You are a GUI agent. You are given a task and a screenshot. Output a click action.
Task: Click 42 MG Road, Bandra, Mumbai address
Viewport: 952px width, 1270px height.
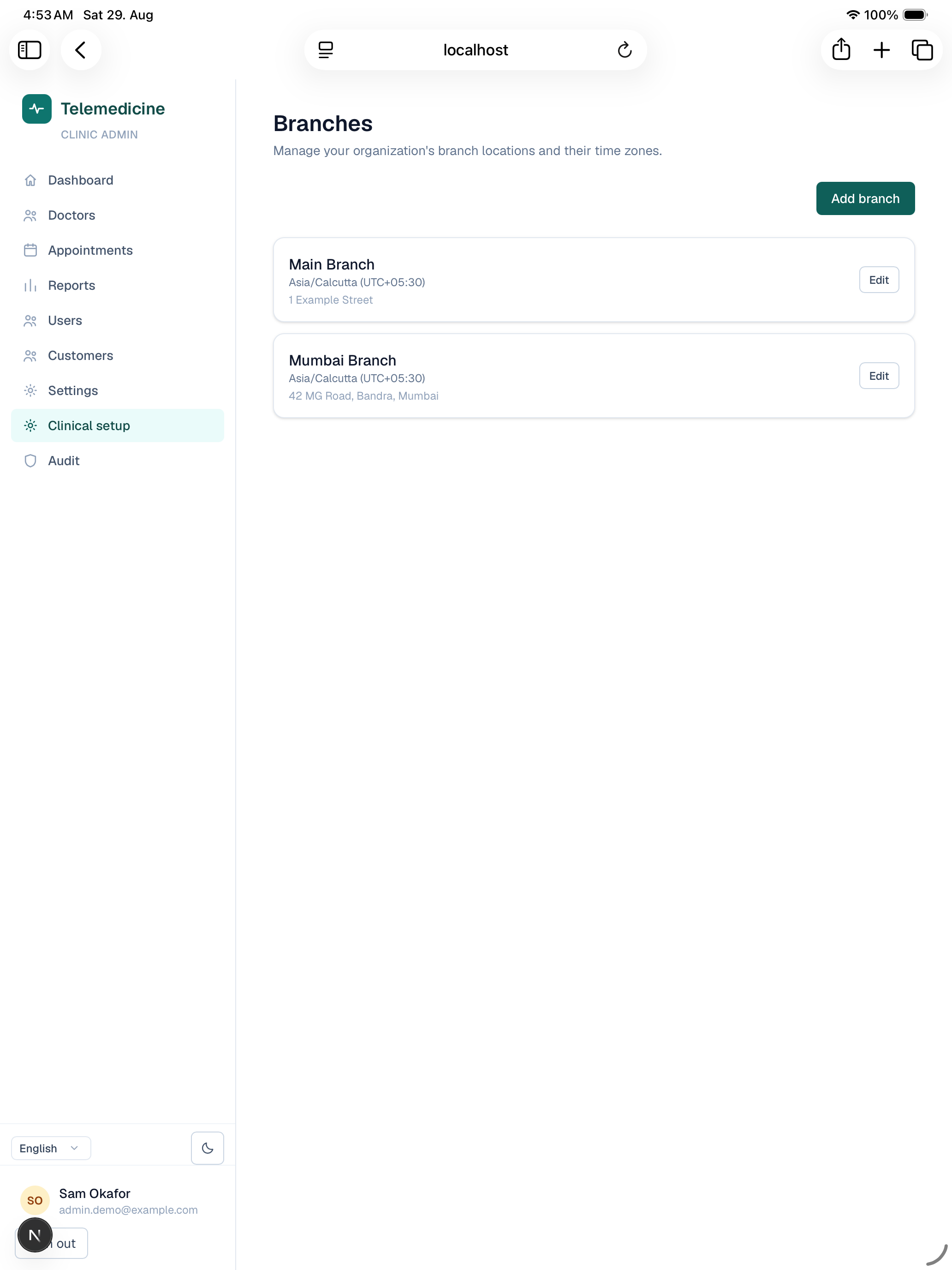(x=363, y=395)
